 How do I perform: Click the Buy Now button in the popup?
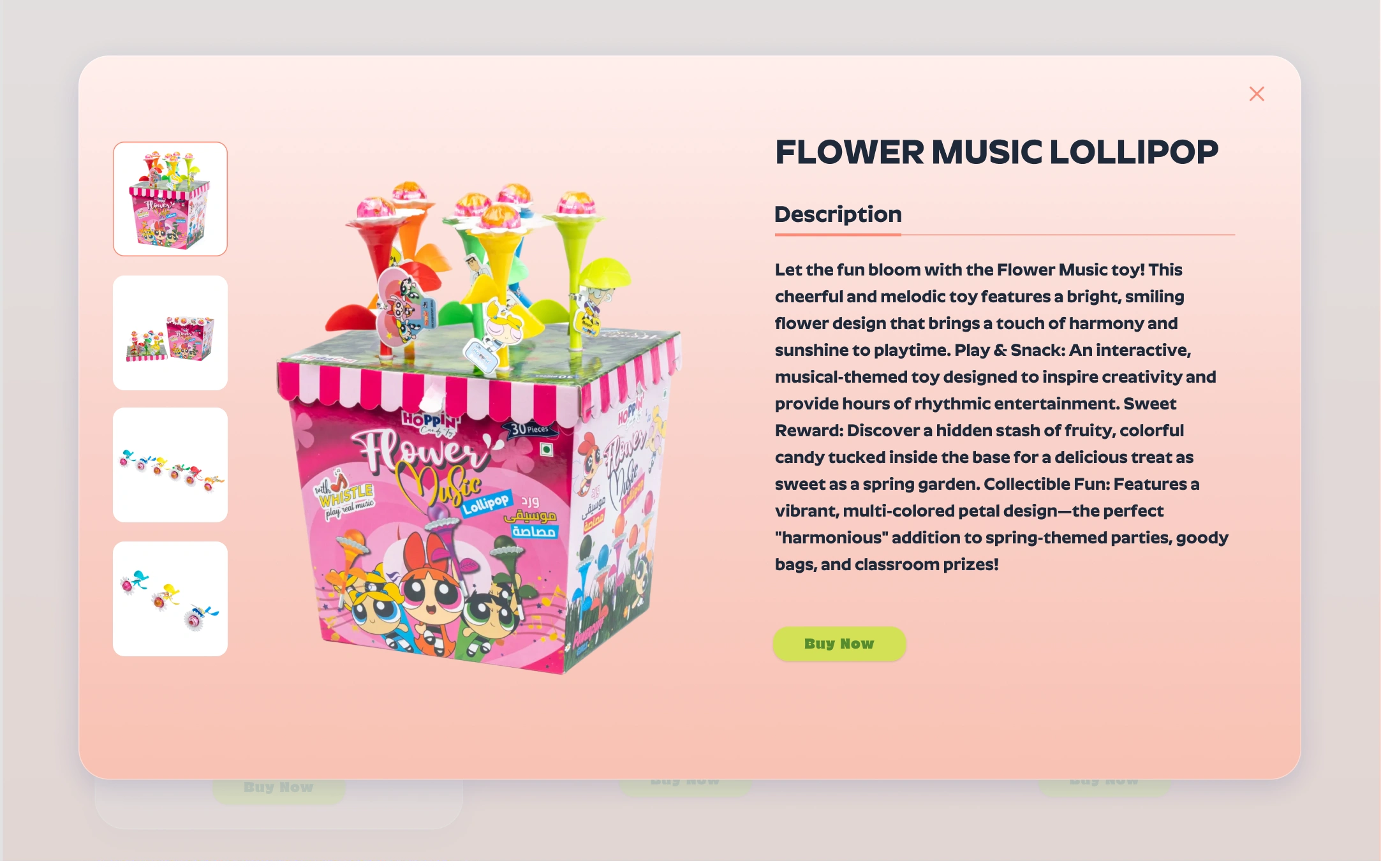(839, 644)
